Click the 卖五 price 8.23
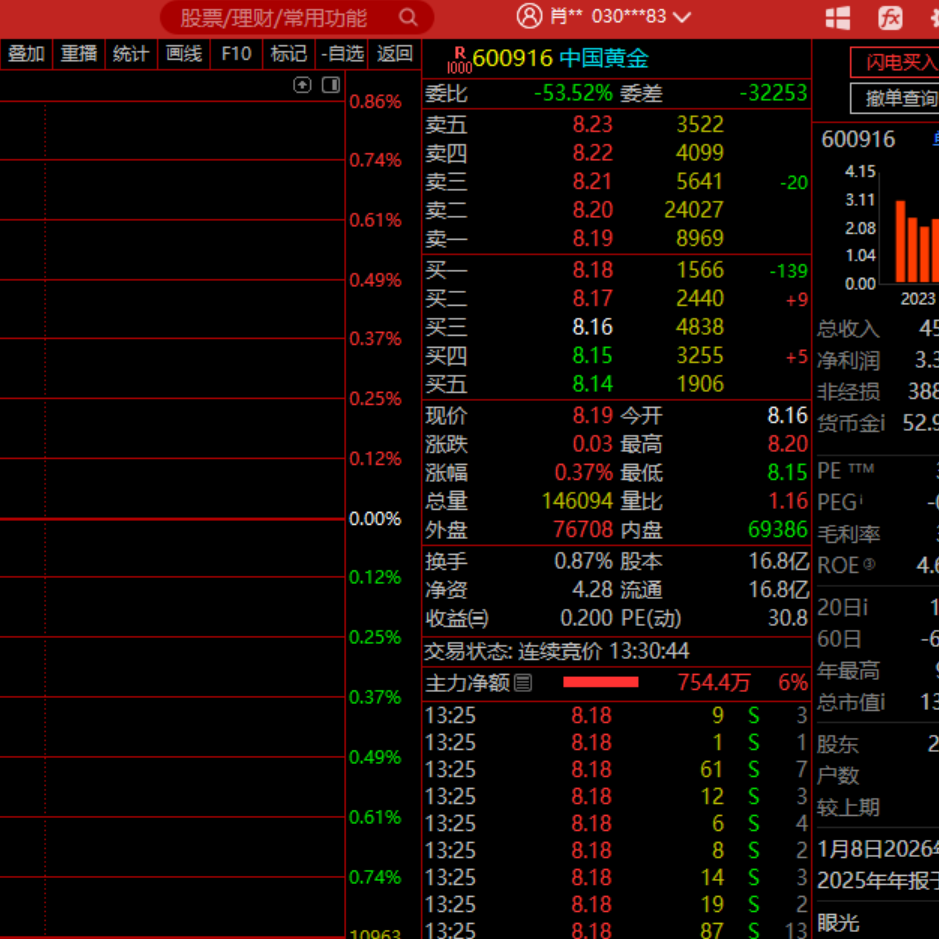This screenshot has width=939, height=939. pos(592,124)
